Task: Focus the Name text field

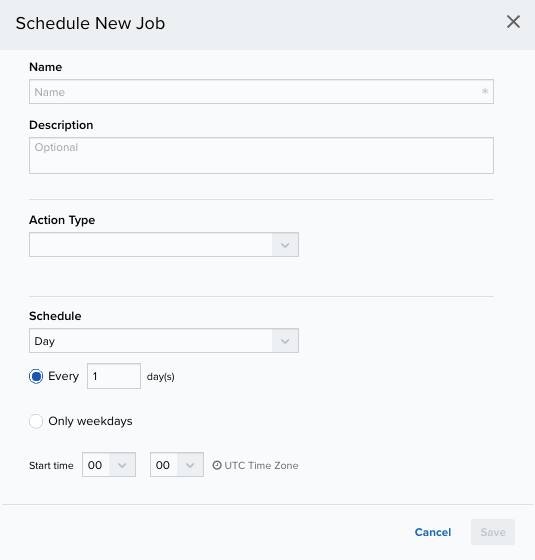Action: pos(261,92)
